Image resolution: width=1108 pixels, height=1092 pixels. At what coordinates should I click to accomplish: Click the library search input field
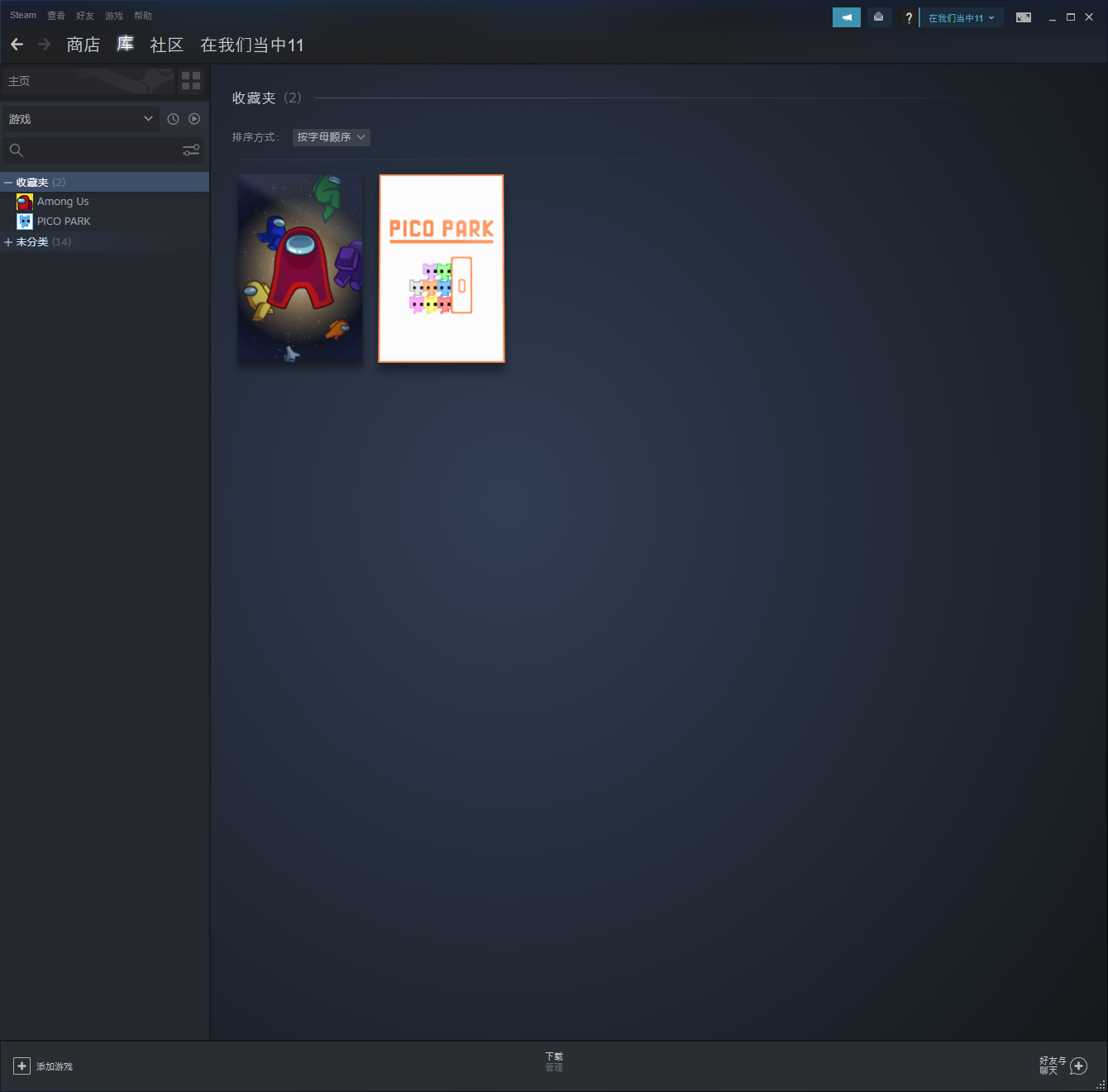103,150
